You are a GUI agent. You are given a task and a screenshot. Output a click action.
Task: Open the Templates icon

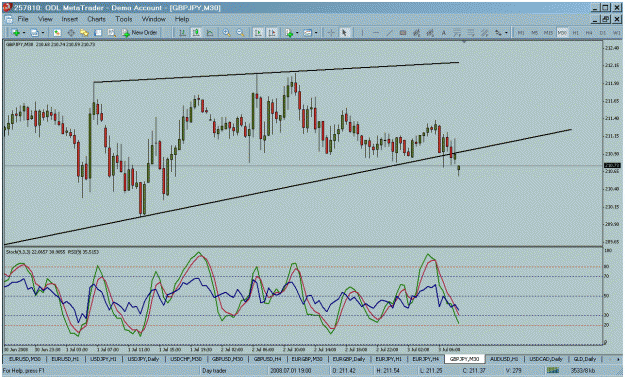[x=308, y=33]
